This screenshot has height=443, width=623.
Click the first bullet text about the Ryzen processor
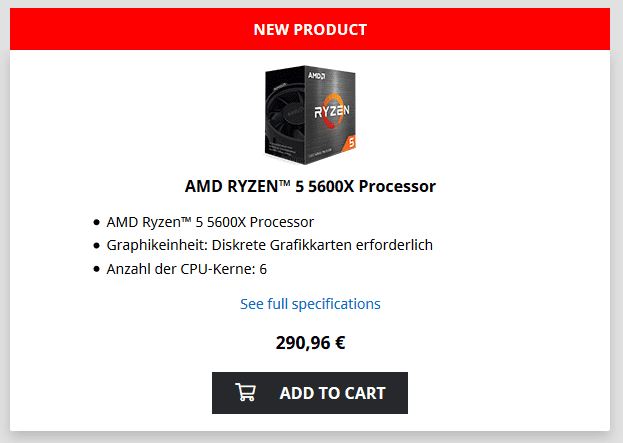coord(210,222)
